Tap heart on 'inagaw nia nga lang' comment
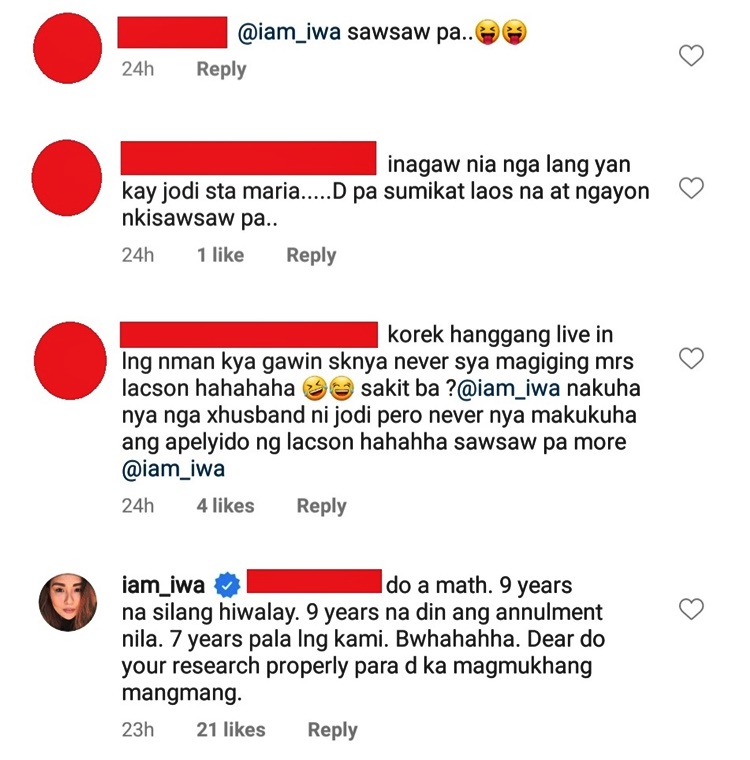 (691, 188)
